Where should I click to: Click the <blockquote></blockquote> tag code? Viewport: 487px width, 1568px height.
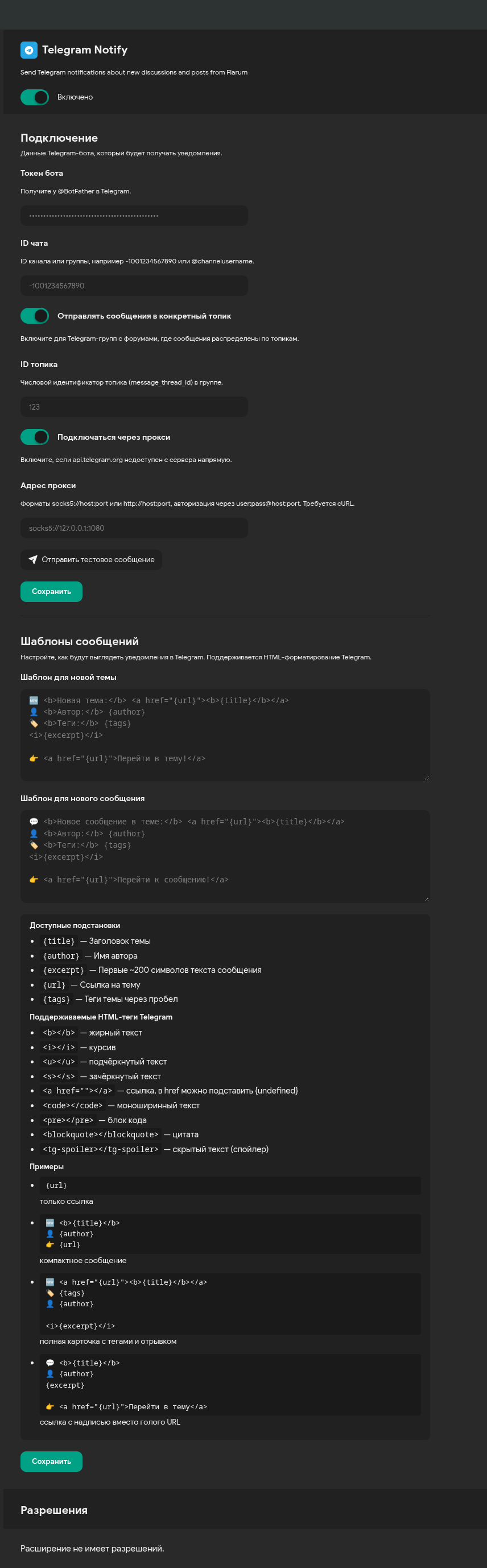coord(101,1134)
